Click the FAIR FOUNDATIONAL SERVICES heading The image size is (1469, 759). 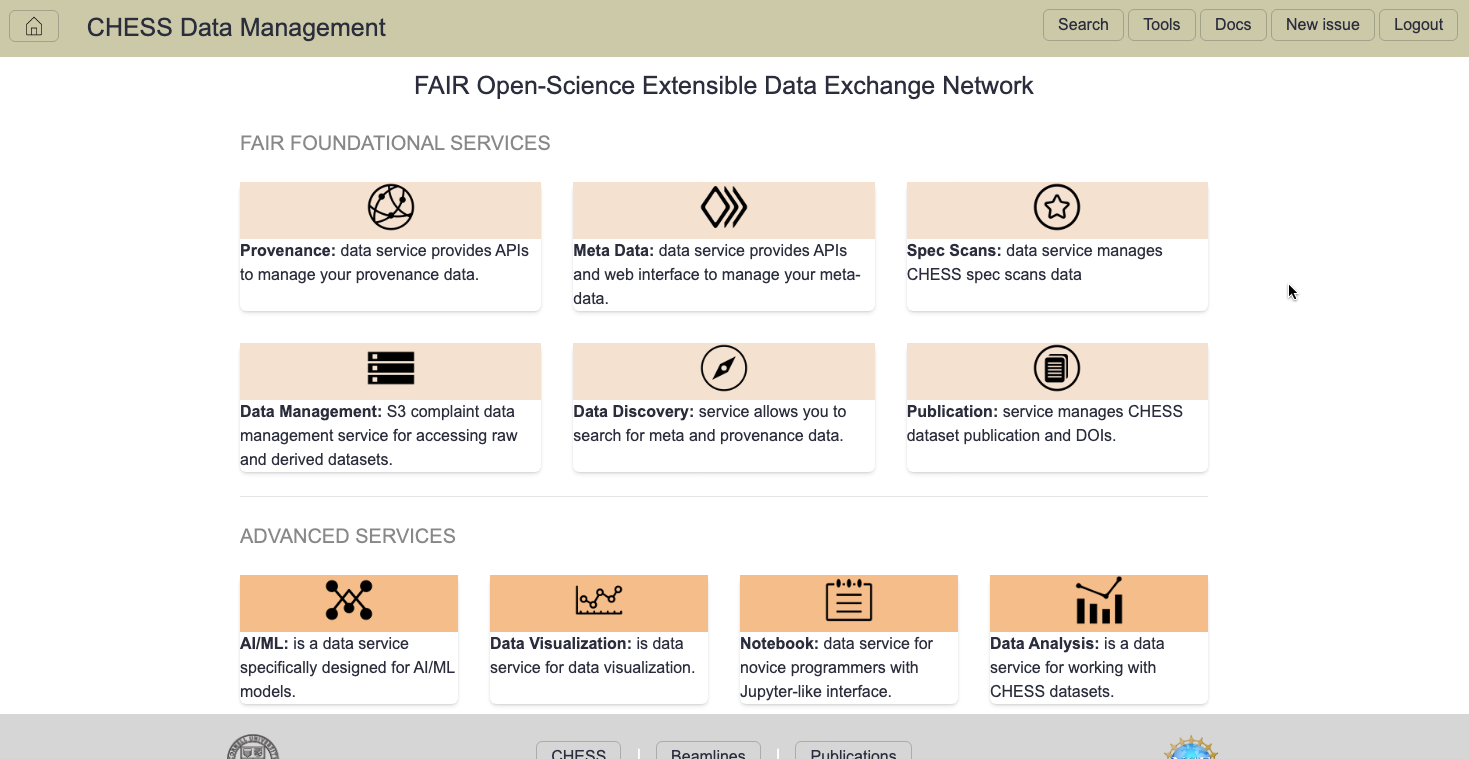(x=395, y=143)
